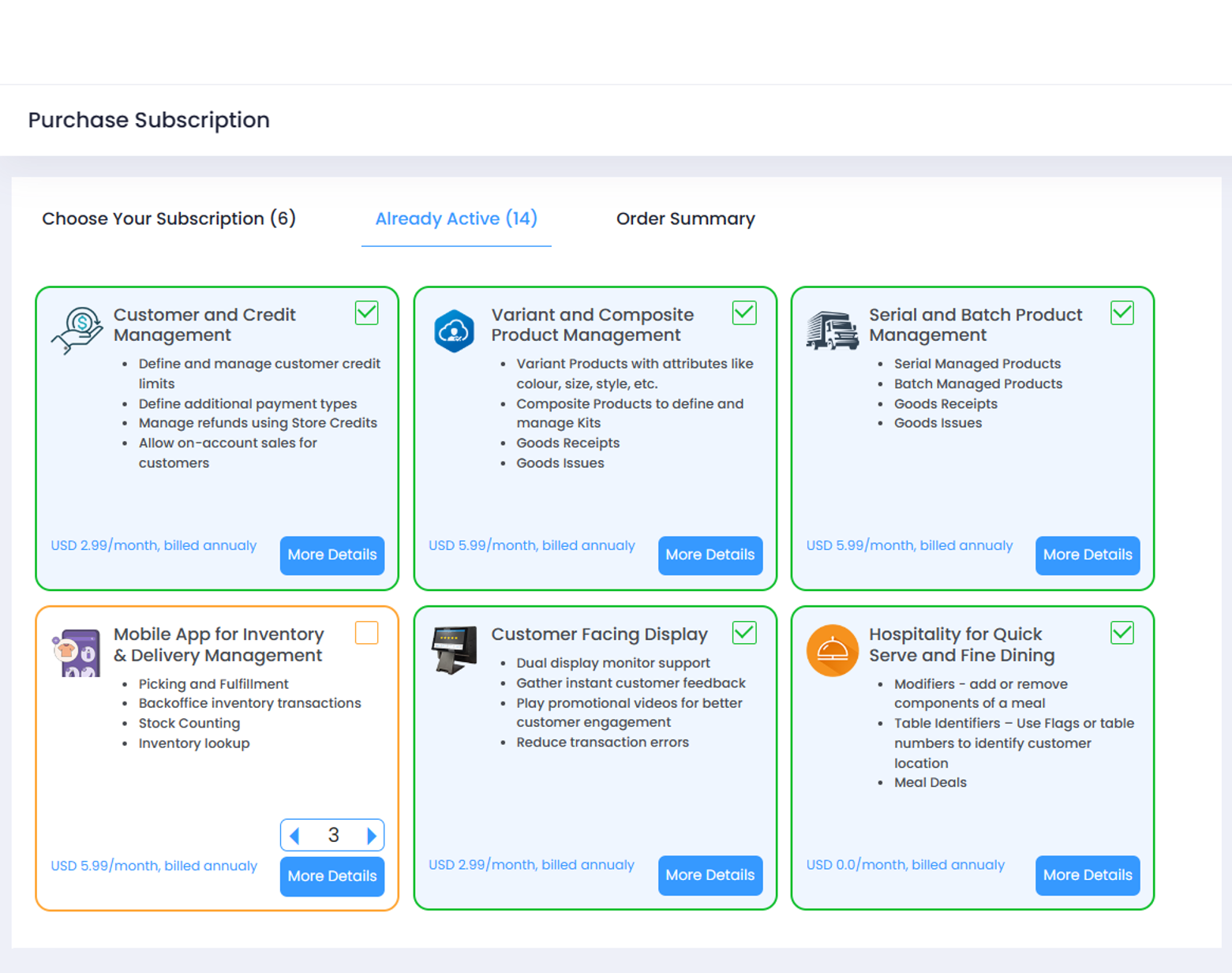The height and width of the screenshot is (973, 1232).
Task: Uncheck Customer and Credit Management checkbox
Action: 366,313
